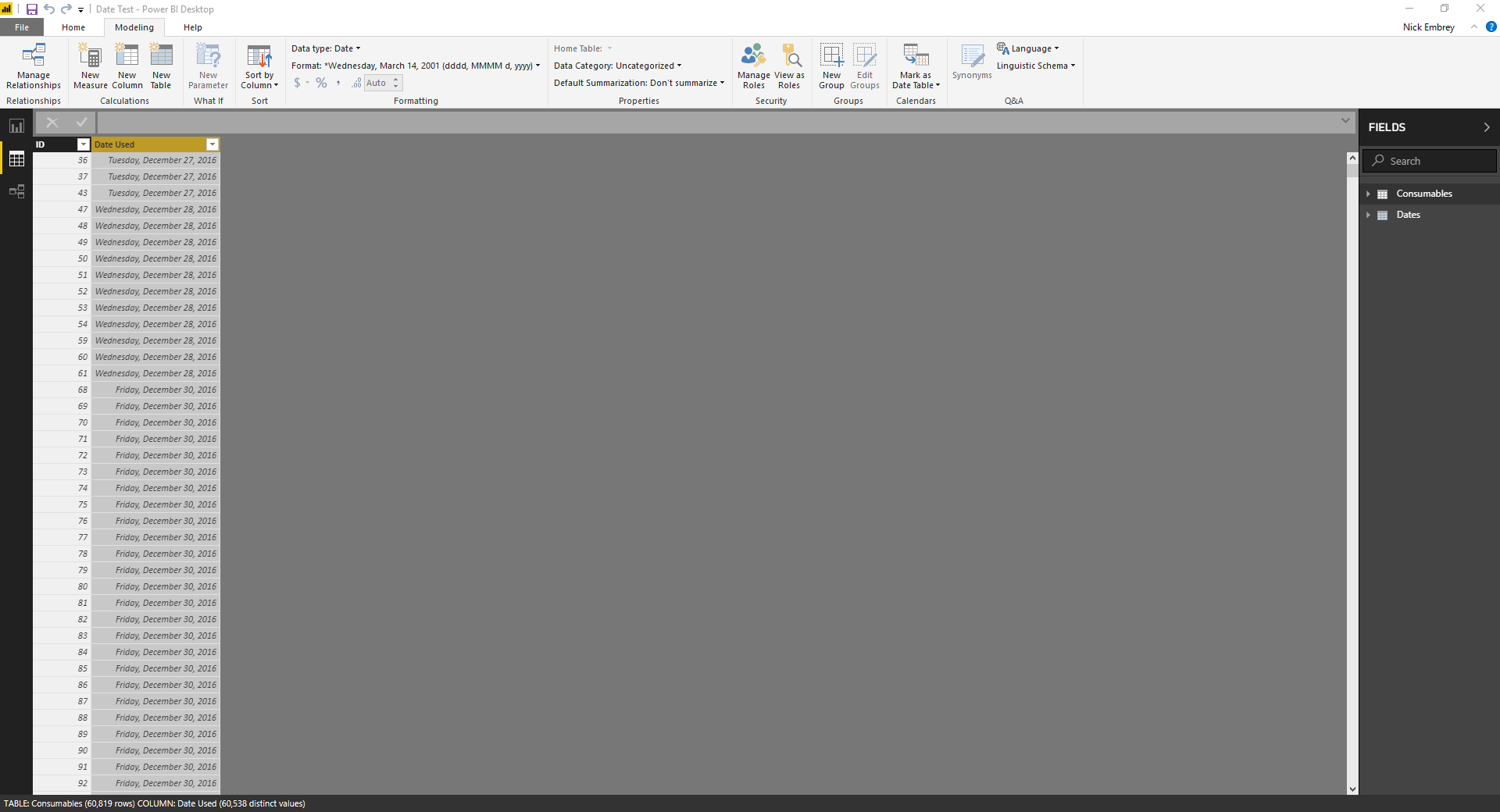
Task: Open Language dropdown
Action: (1028, 48)
